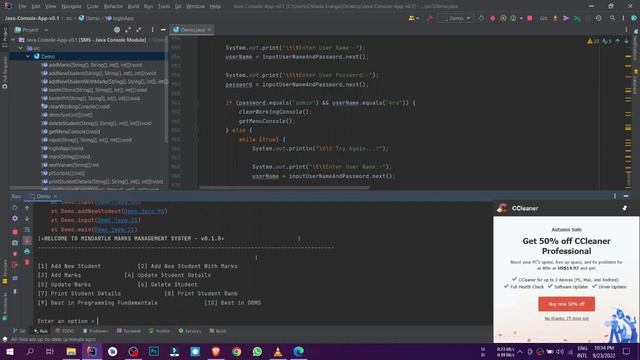Click the camera thread dump icon

(15, 242)
